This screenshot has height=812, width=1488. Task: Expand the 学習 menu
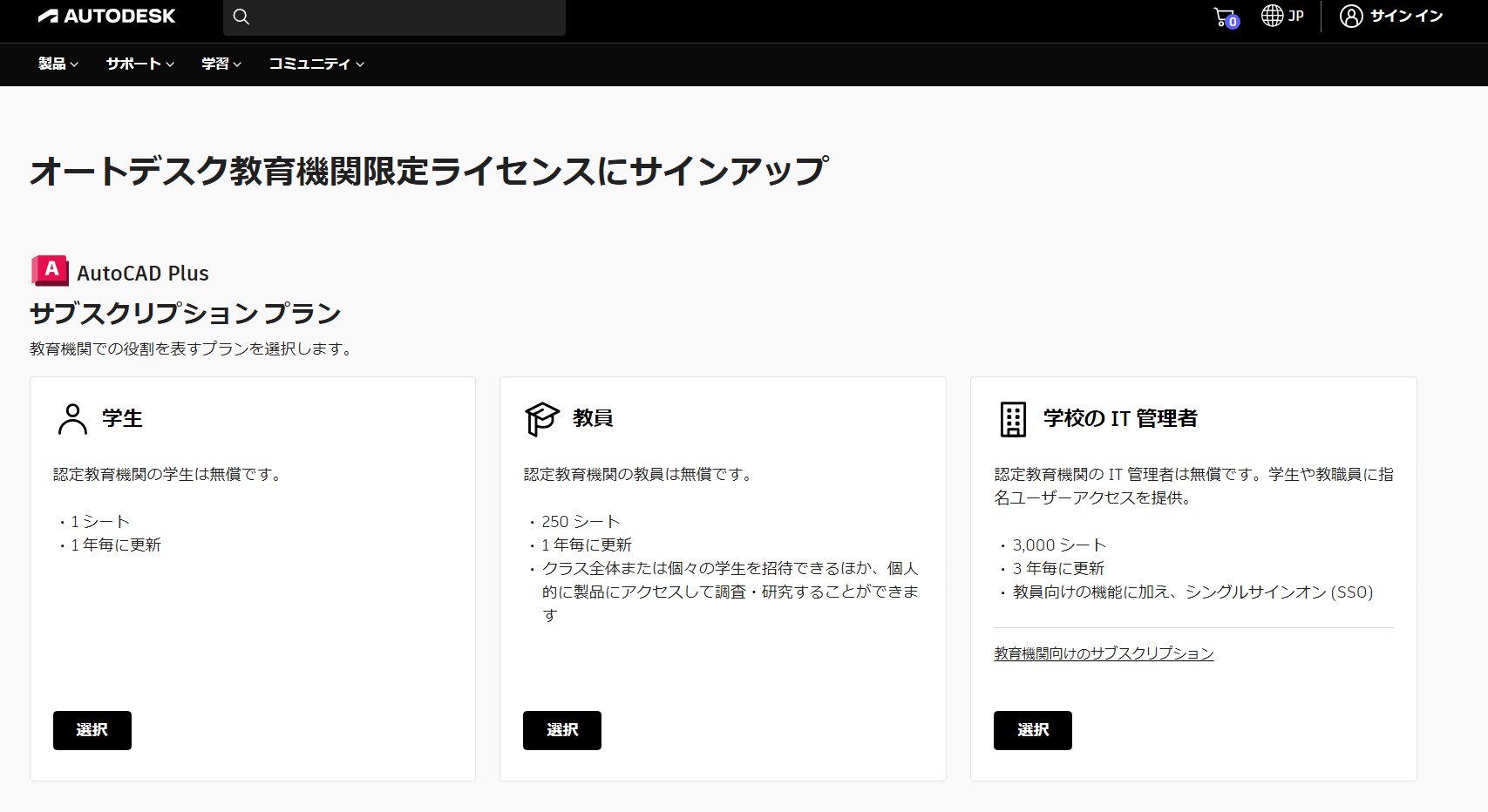click(x=221, y=64)
